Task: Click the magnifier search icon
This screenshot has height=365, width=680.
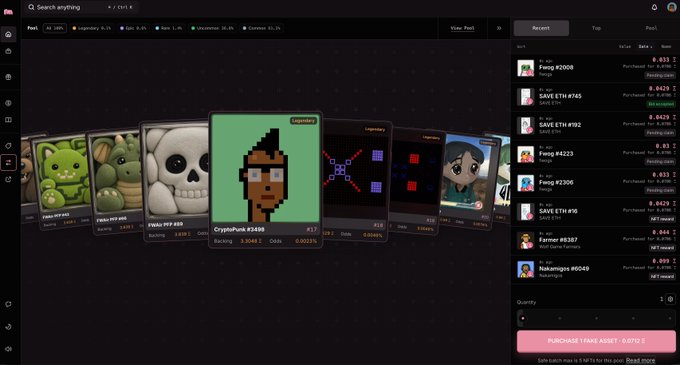Action: point(31,7)
